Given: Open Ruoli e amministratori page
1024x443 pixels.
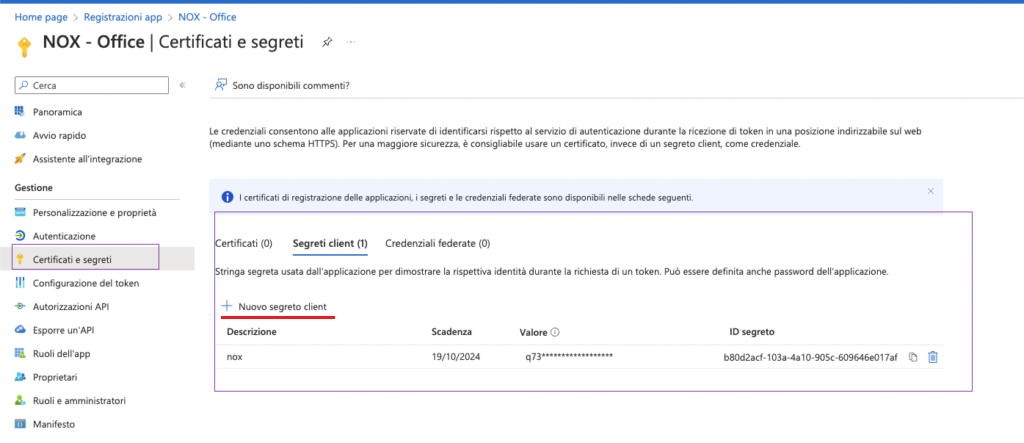Looking at the screenshot, I should [x=79, y=401].
